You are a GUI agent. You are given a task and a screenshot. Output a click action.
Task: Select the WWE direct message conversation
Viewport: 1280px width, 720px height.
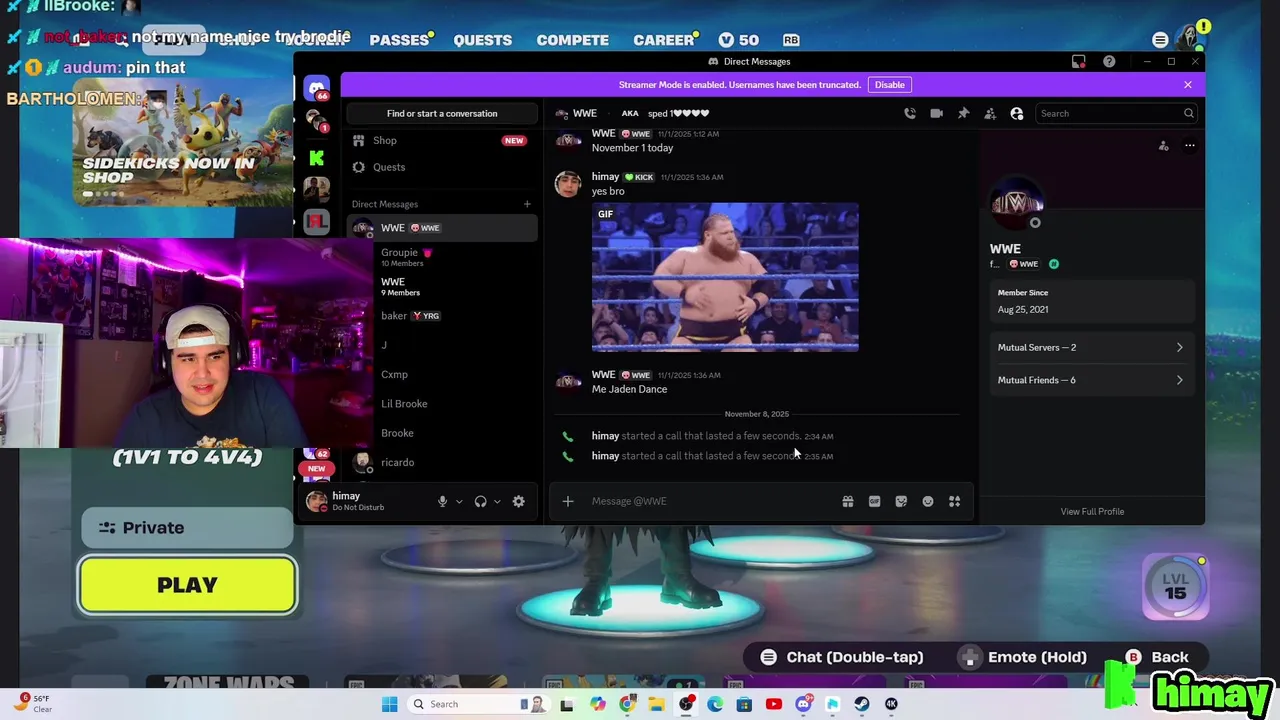(441, 228)
